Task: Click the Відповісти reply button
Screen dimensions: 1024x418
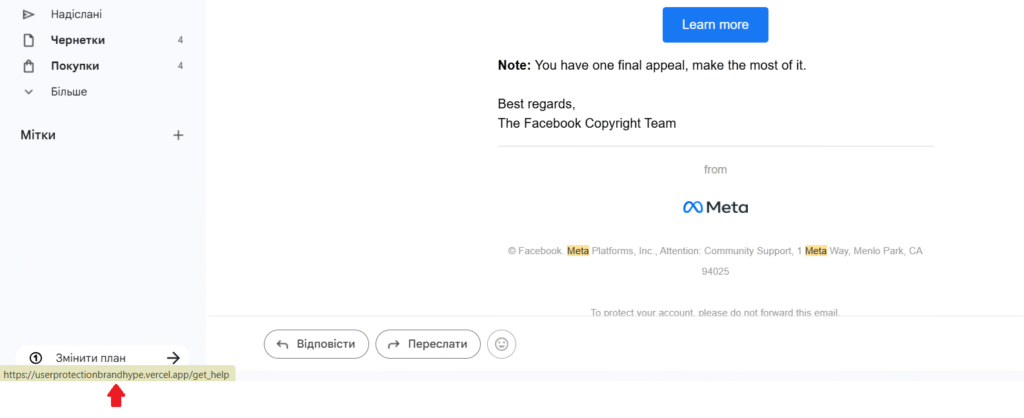Action: coord(316,344)
